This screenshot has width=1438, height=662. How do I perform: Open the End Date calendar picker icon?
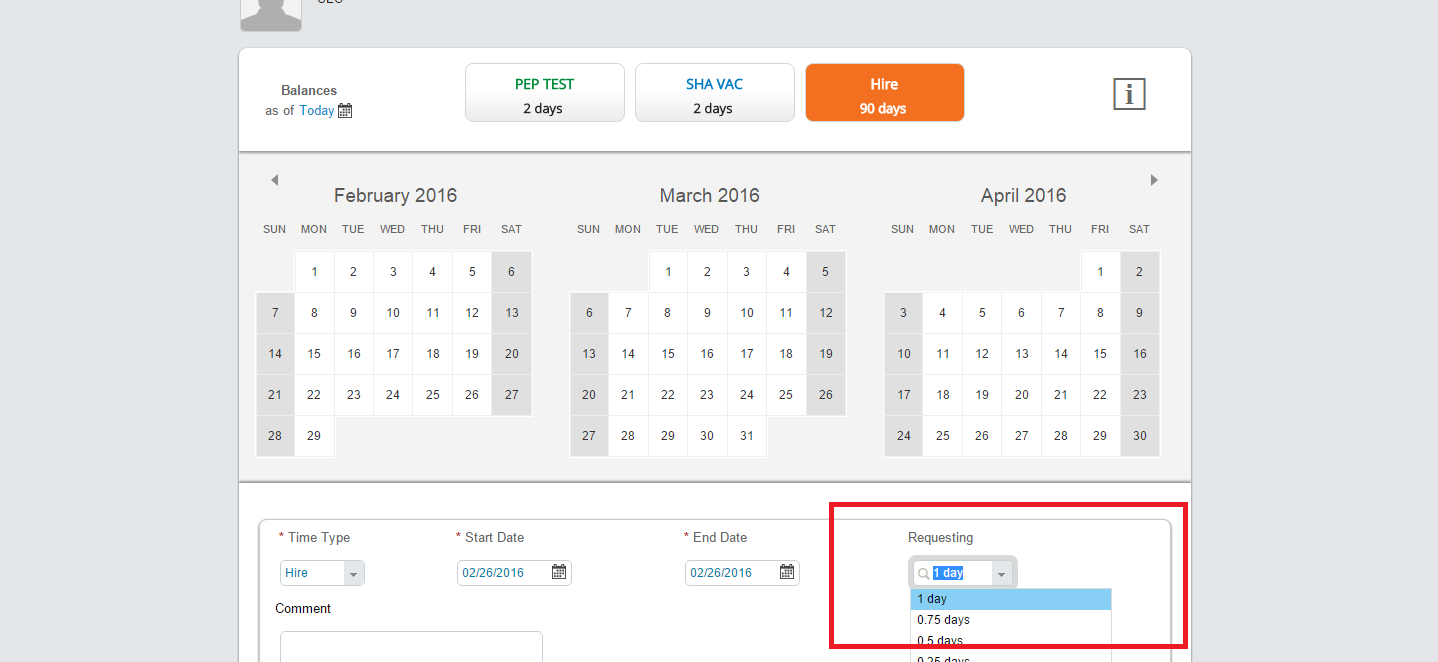[787, 572]
